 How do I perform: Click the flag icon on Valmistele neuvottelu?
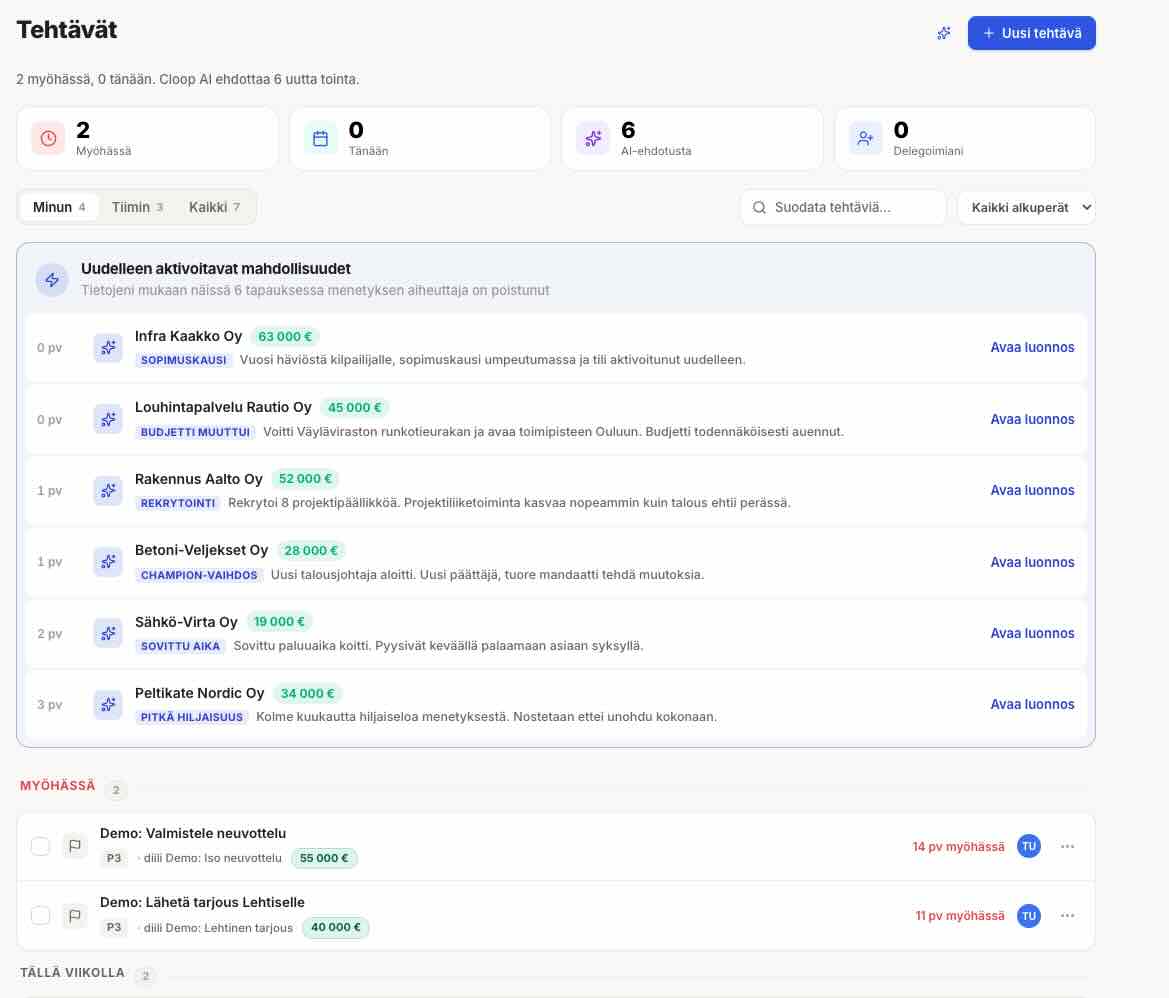tap(75, 846)
